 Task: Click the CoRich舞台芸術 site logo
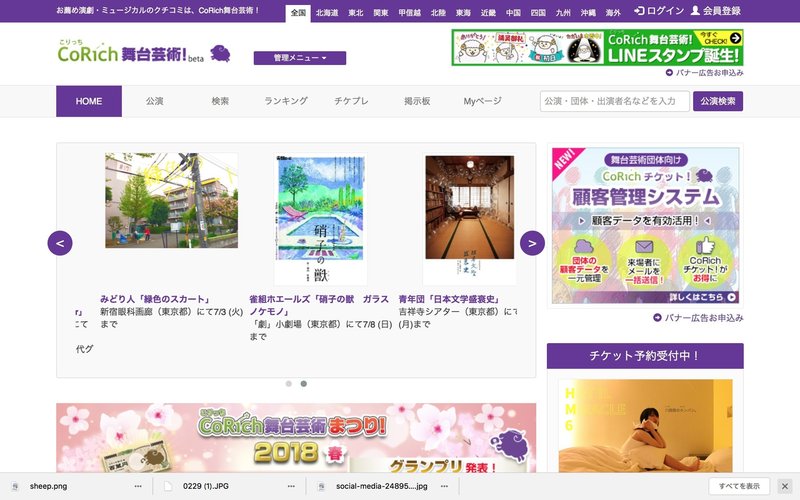click(131, 52)
